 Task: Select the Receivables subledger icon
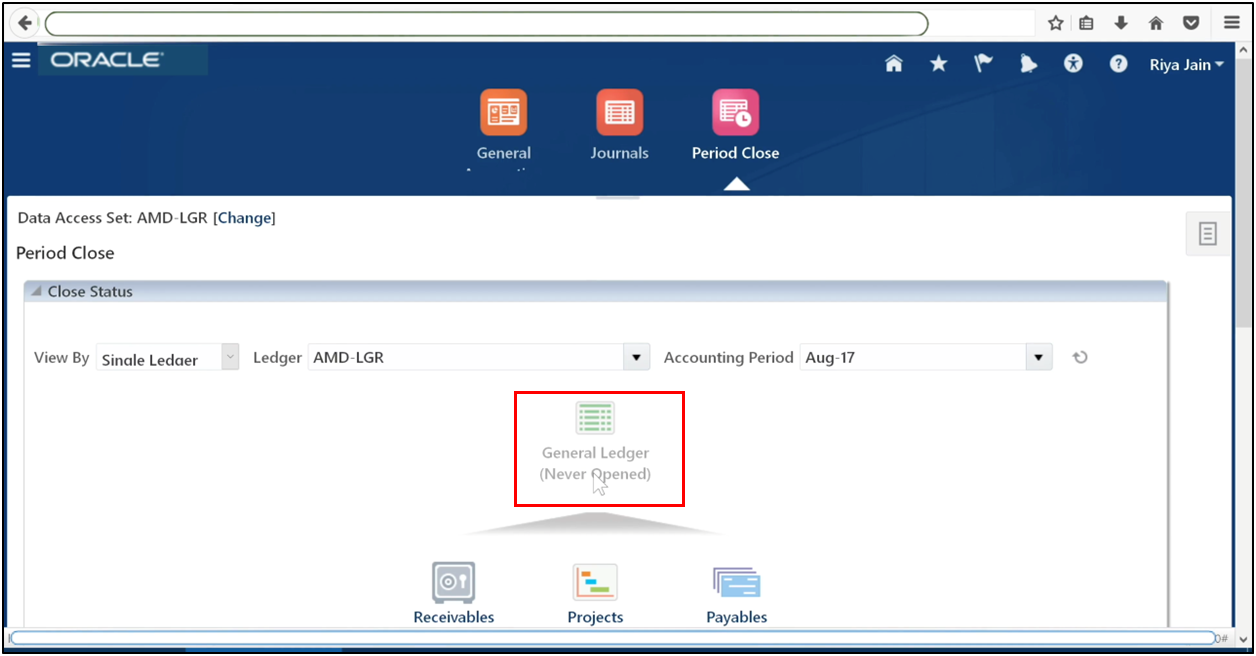point(453,582)
